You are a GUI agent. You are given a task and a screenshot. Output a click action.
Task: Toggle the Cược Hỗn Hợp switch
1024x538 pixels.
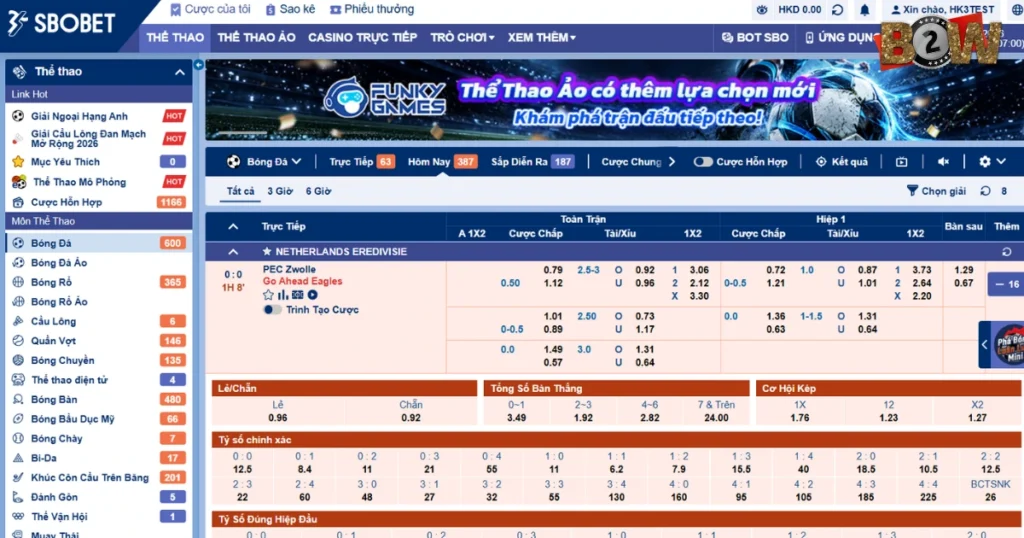click(x=703, y=161)
